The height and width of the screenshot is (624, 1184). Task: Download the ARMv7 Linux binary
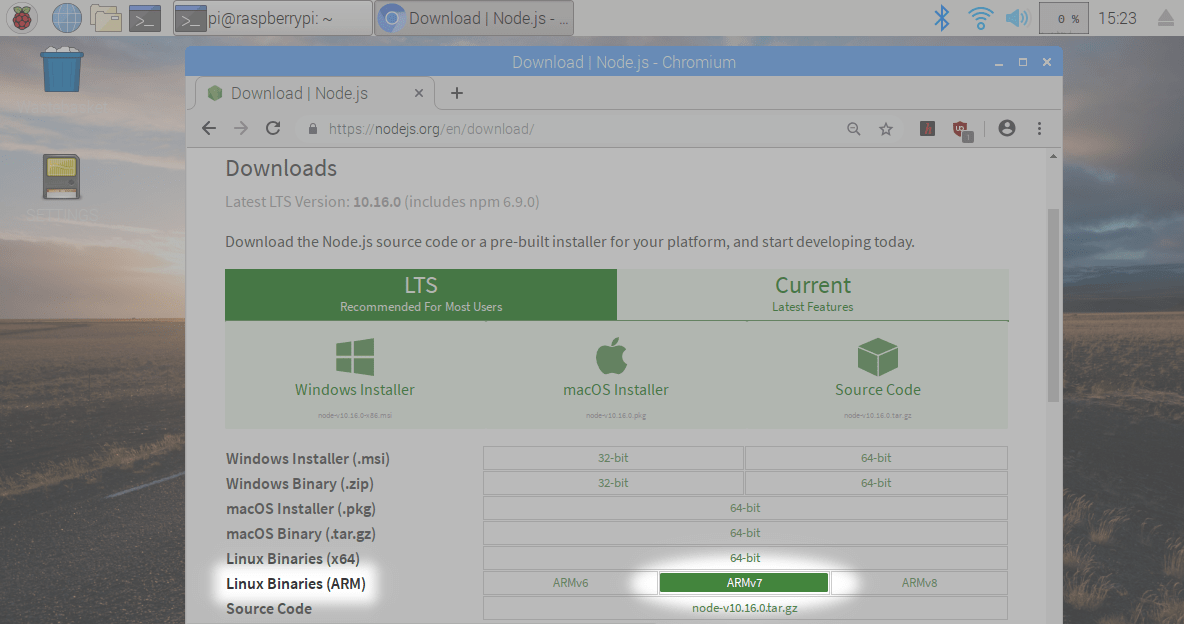744,582
